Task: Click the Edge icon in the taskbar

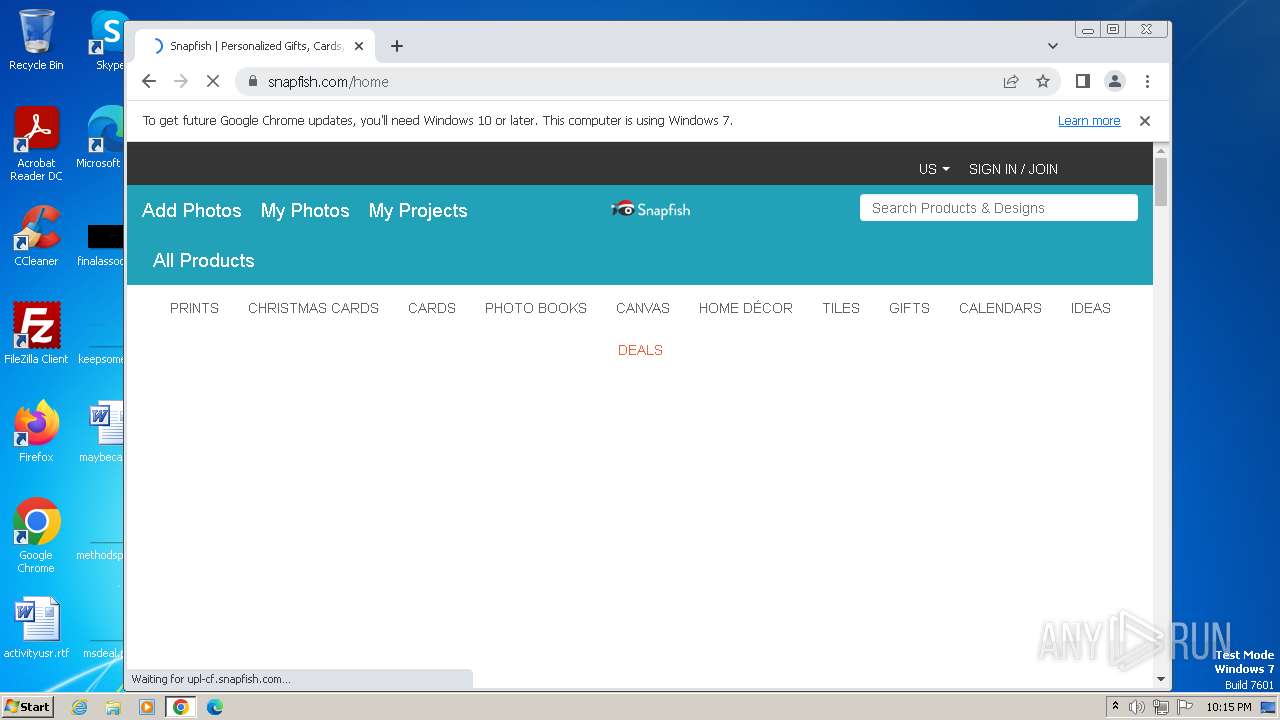Action: [x=214, y=707]
